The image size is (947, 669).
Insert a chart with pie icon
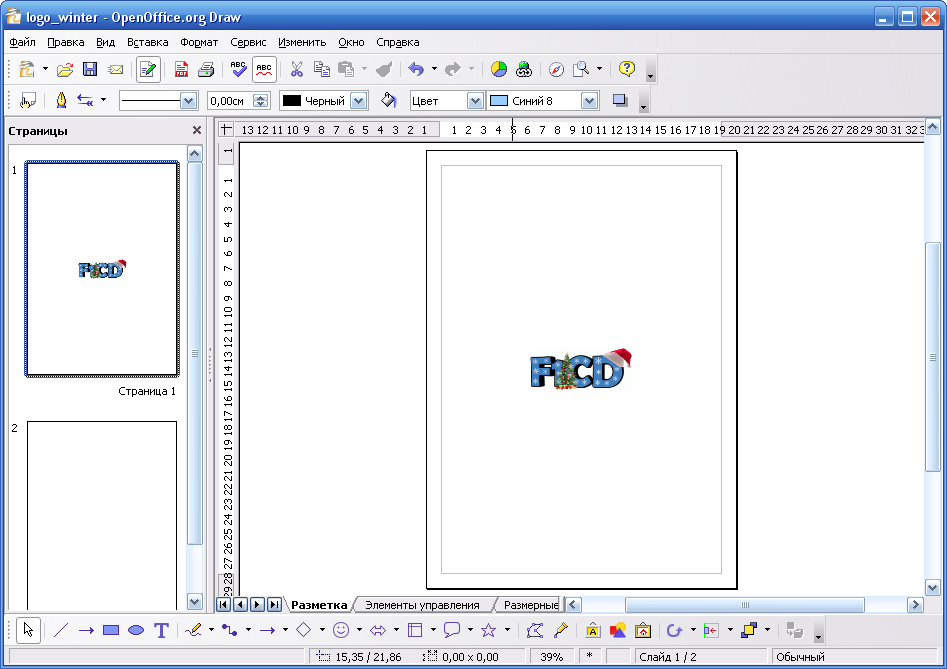click(499, 69)
